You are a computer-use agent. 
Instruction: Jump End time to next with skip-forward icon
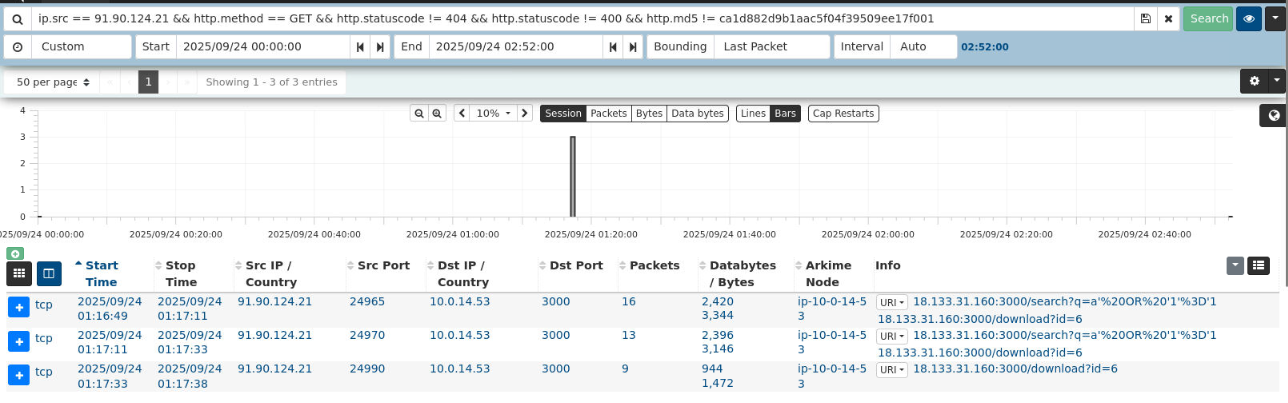point(632,47)
